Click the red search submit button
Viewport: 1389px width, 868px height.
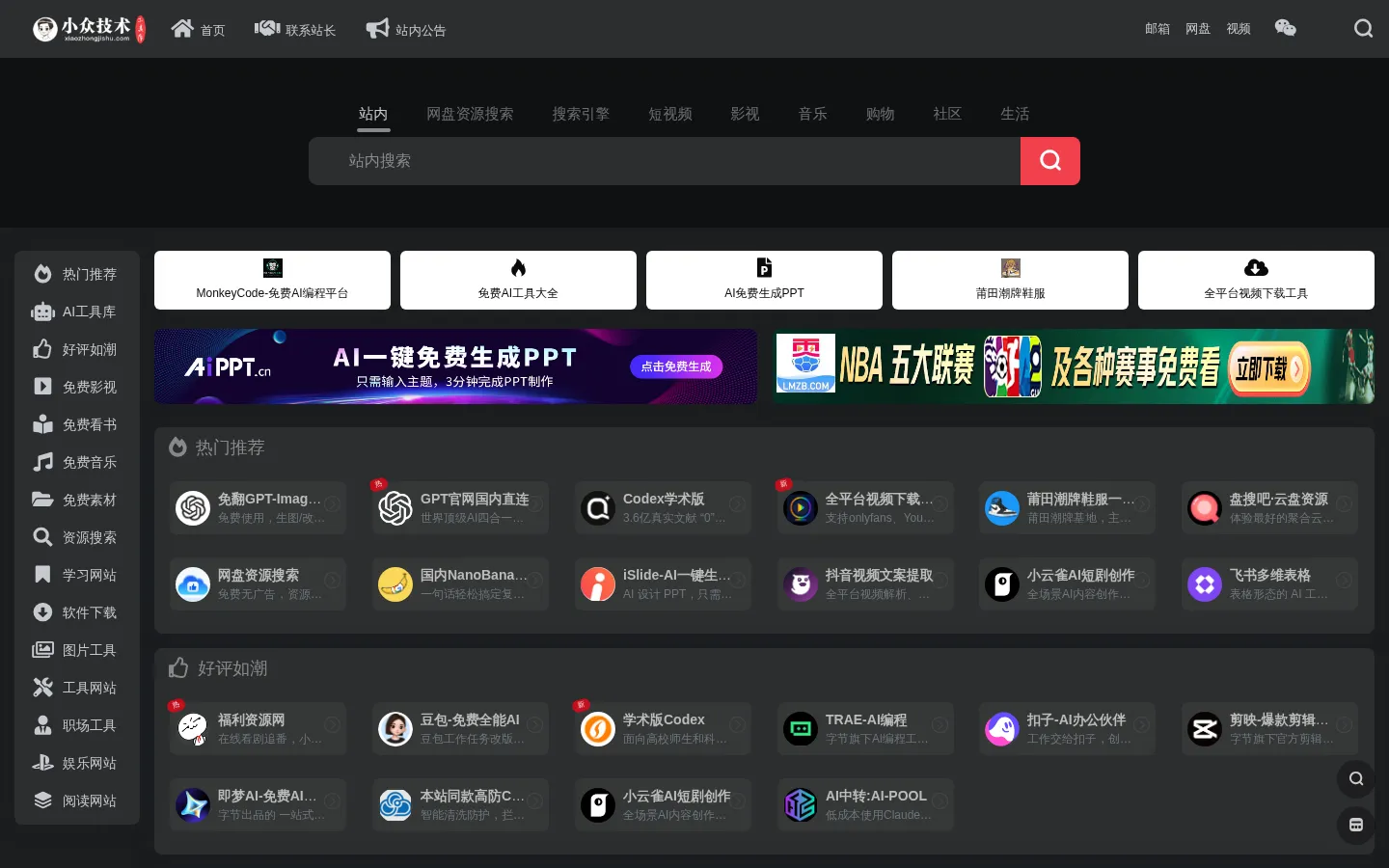1050,161
